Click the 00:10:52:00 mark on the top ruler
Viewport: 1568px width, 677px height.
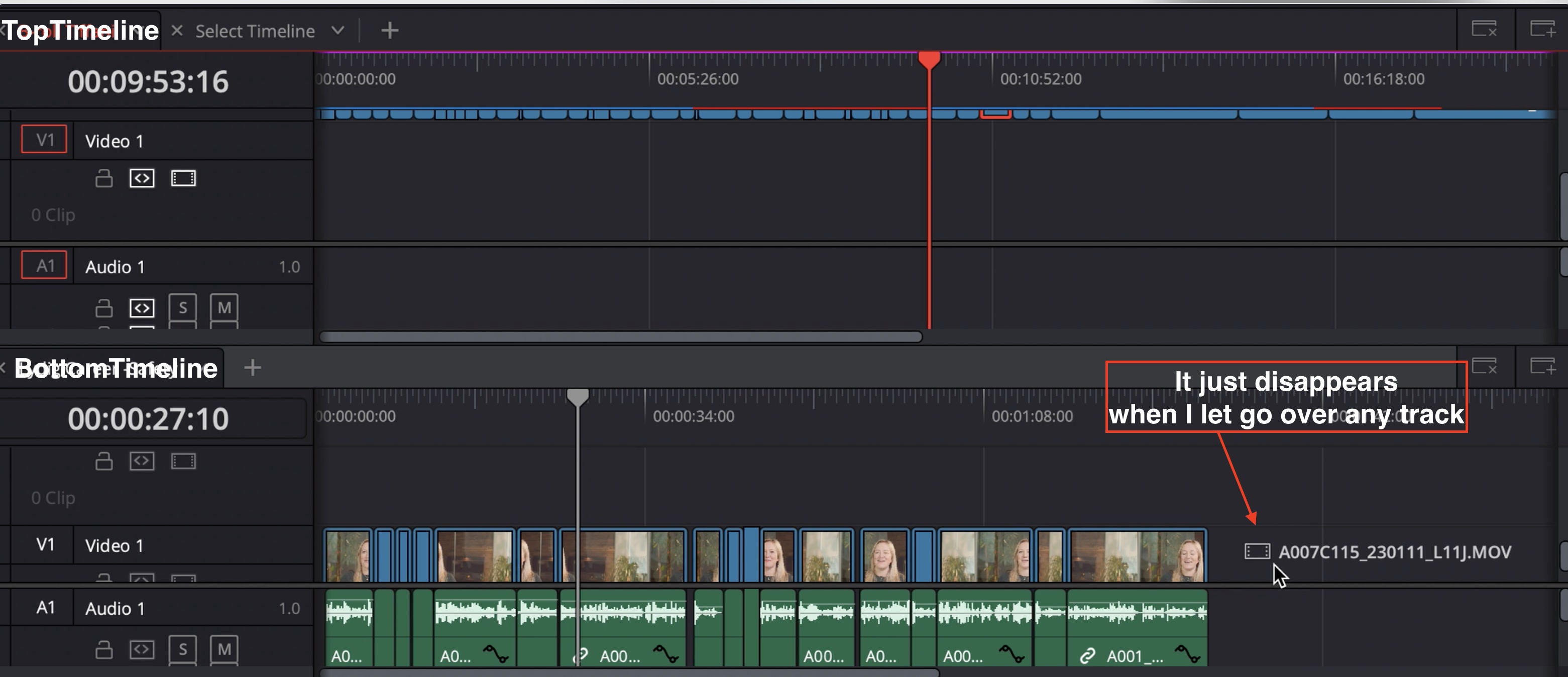1041,79
